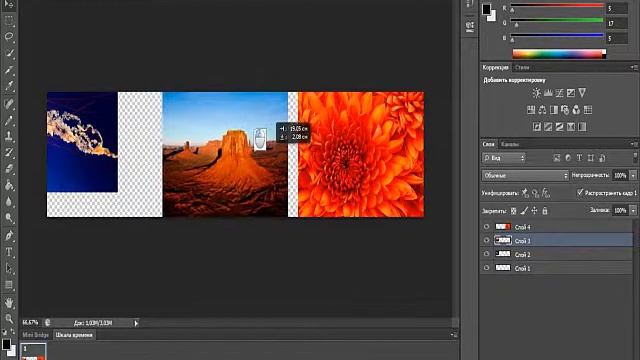The image size is (640, 360).
Task: Add an Exposure adjustment
Action: (571, 93)
